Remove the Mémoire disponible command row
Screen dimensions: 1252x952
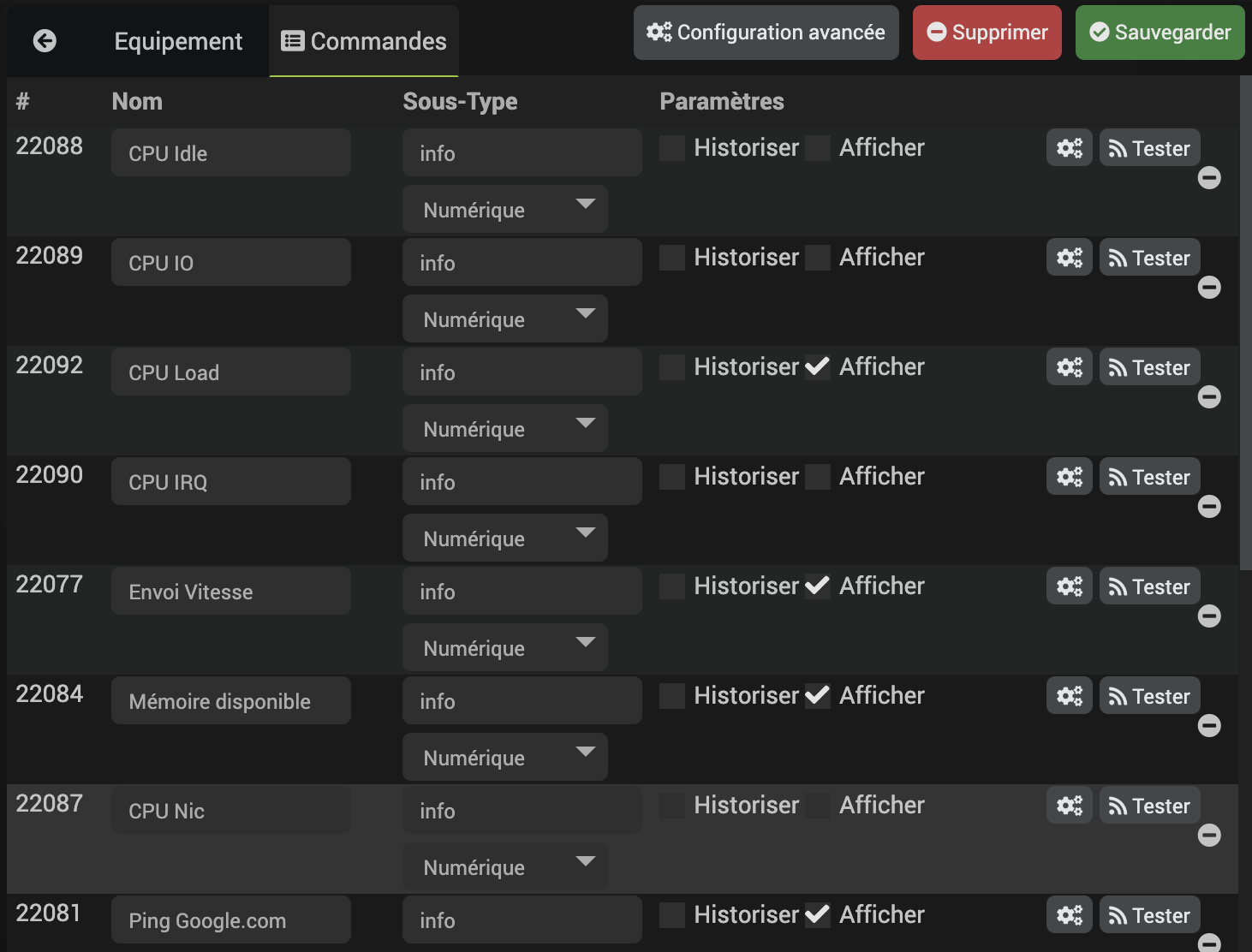(x=1209, y=725)
